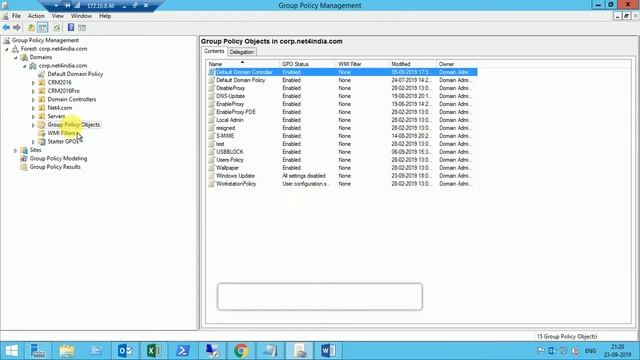This screenshot has width=640, height=360.
Task: Select the Group Policy Objects tree node
Action: click(73, 124)
